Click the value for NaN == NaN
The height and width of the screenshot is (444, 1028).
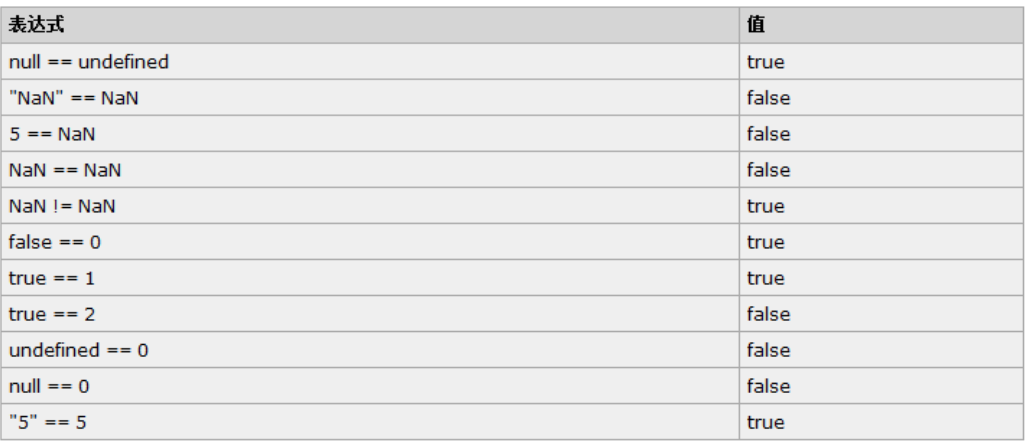tap(768, 170)
